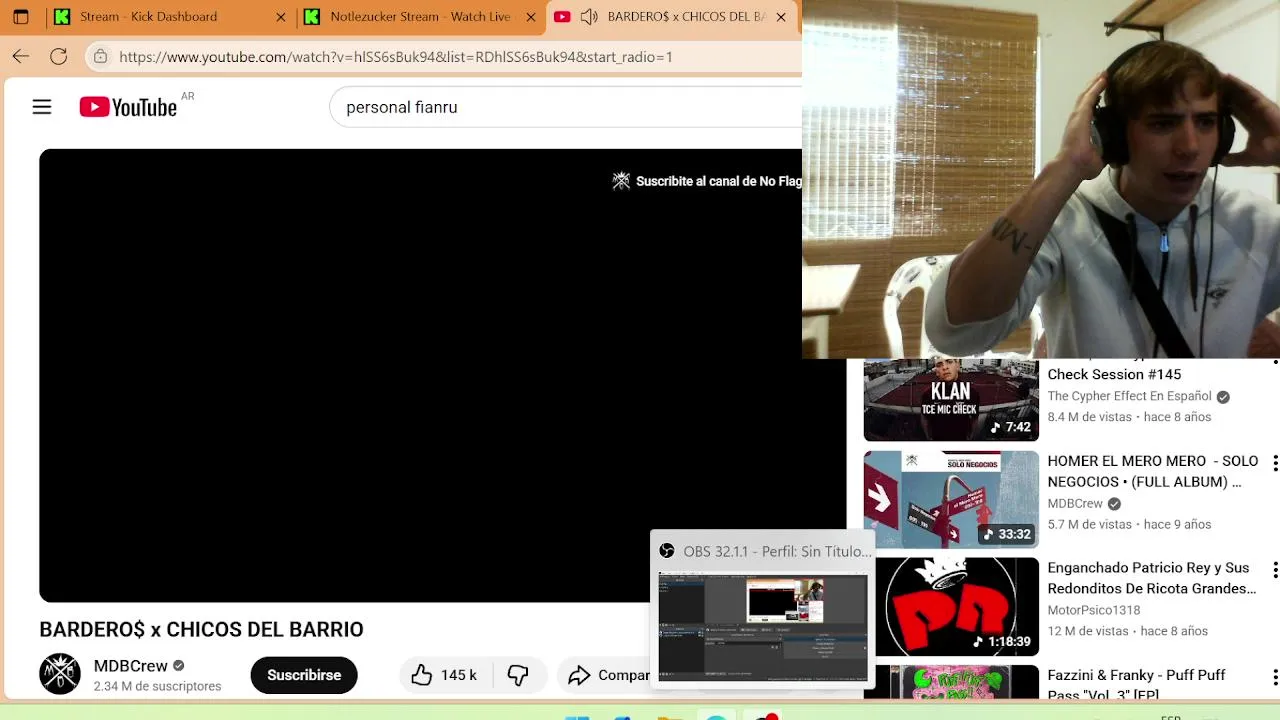Viewport: 1280px width, 720px height.
Task: Open options menu for Fazzini & Franky video
Action: click(1274, 678)
